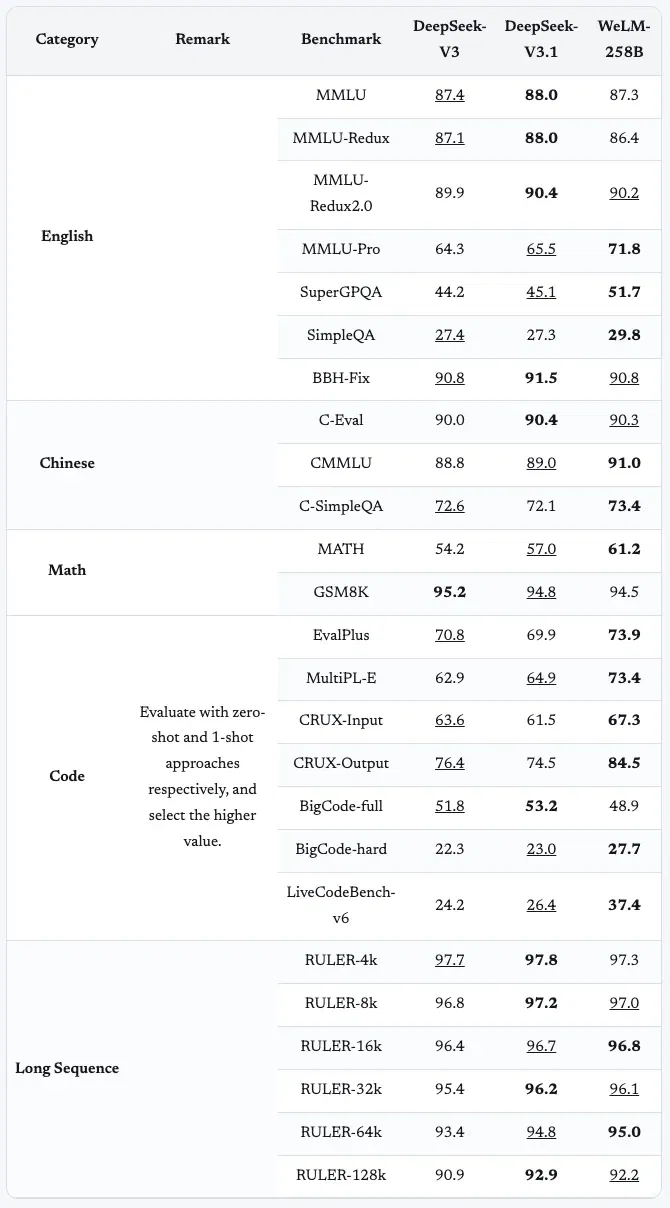
Task: Select the Code category label
Action: pos(67,776)
